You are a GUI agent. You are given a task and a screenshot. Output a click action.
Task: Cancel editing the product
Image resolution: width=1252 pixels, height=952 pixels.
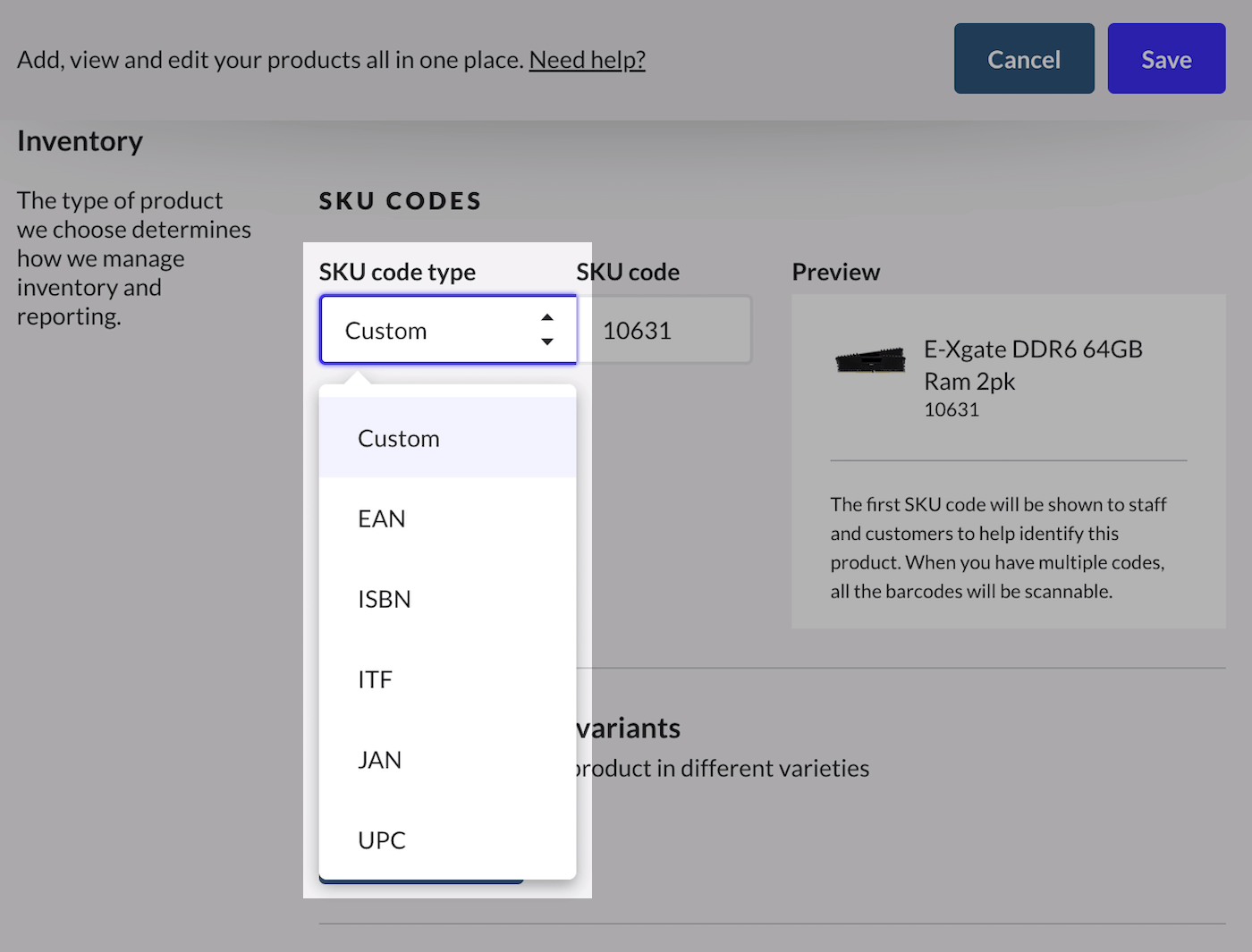pyautogui.click(x=1023, y=58)
